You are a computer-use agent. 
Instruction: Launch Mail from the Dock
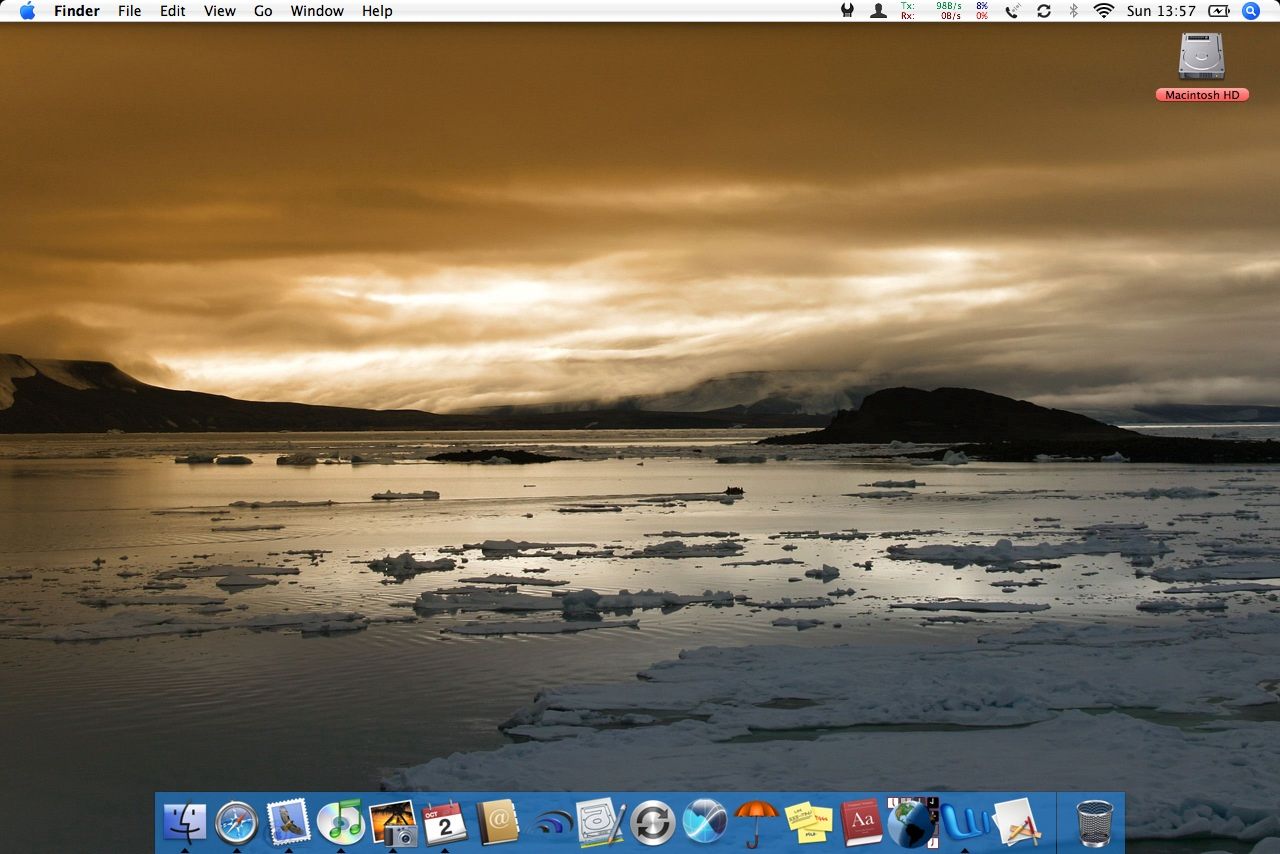289,822
